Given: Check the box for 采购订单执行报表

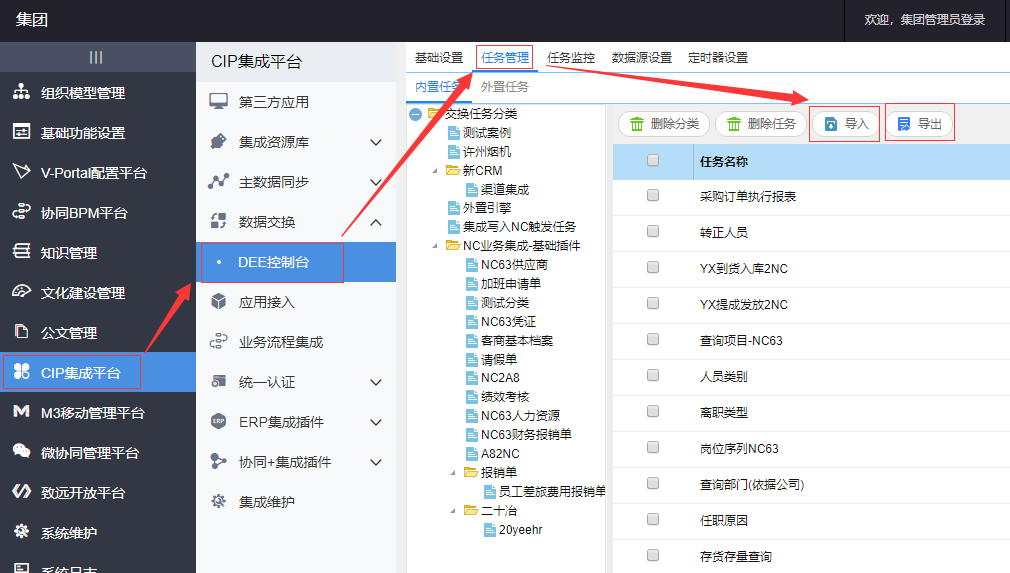Looking at the screenshot, I should 653,194.
